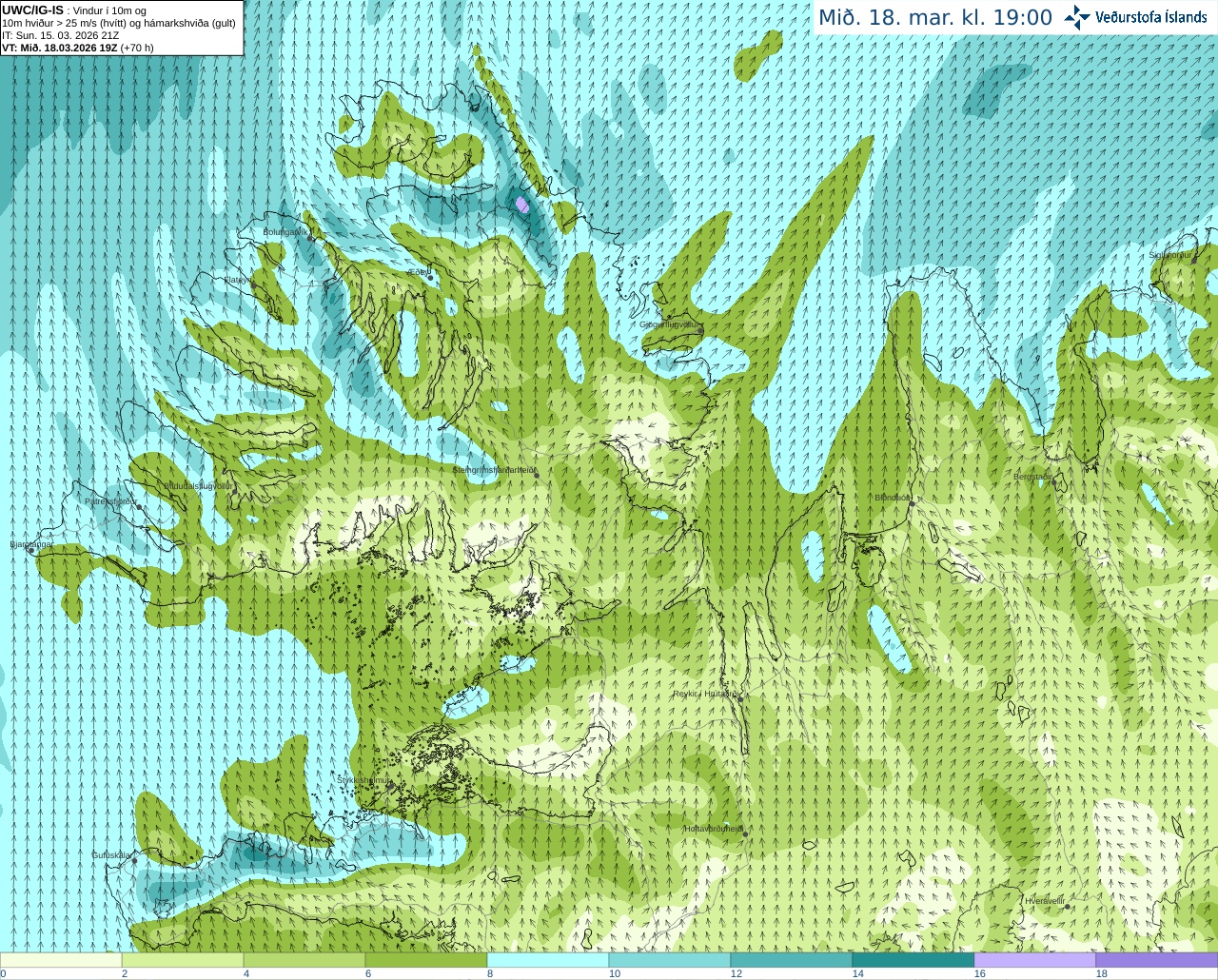The height and width of the screenshot is (980, 1218).
Task: Select the Gjögurflugvöllur station label
Action: point(668,324)
